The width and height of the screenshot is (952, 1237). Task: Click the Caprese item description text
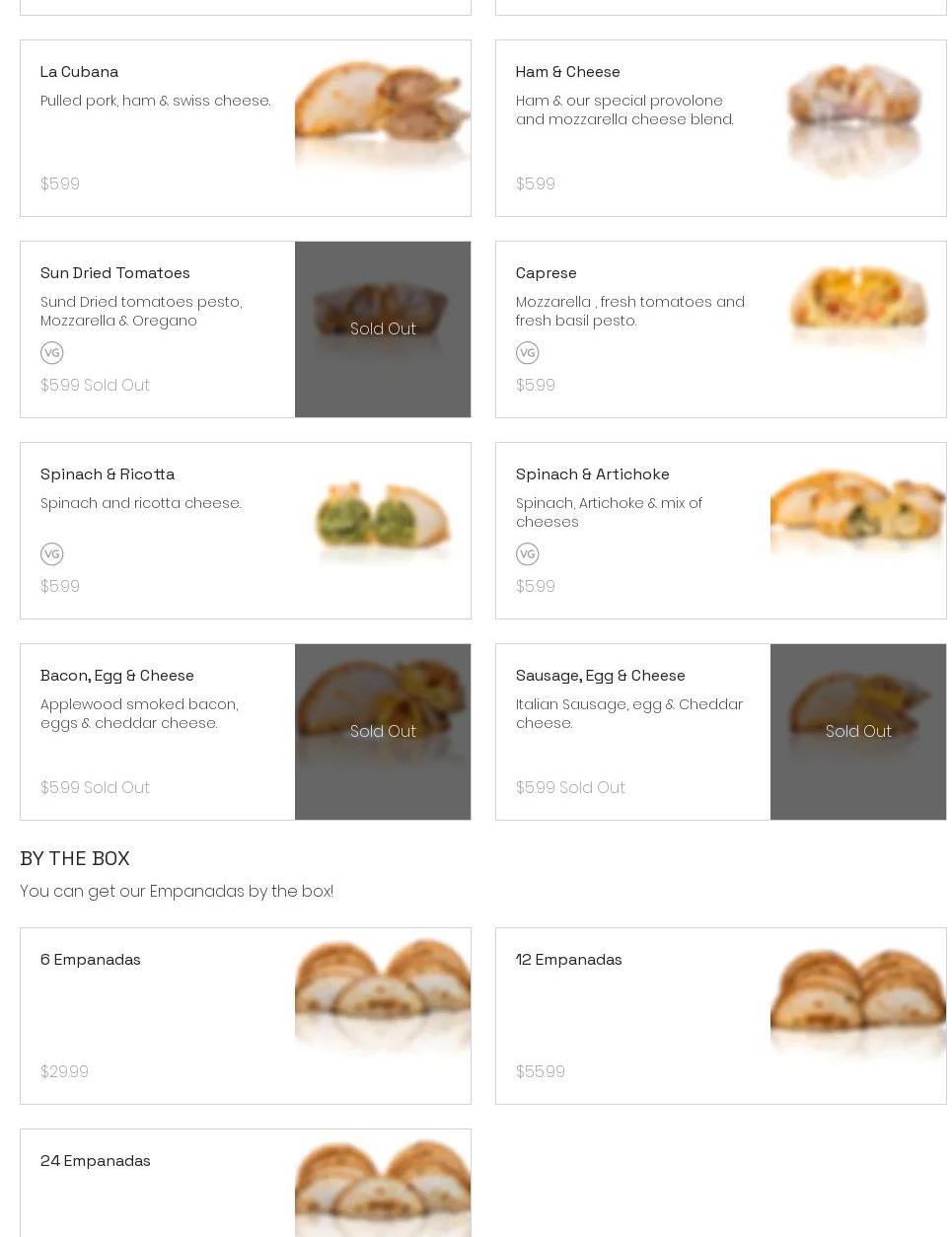point(629,312)
